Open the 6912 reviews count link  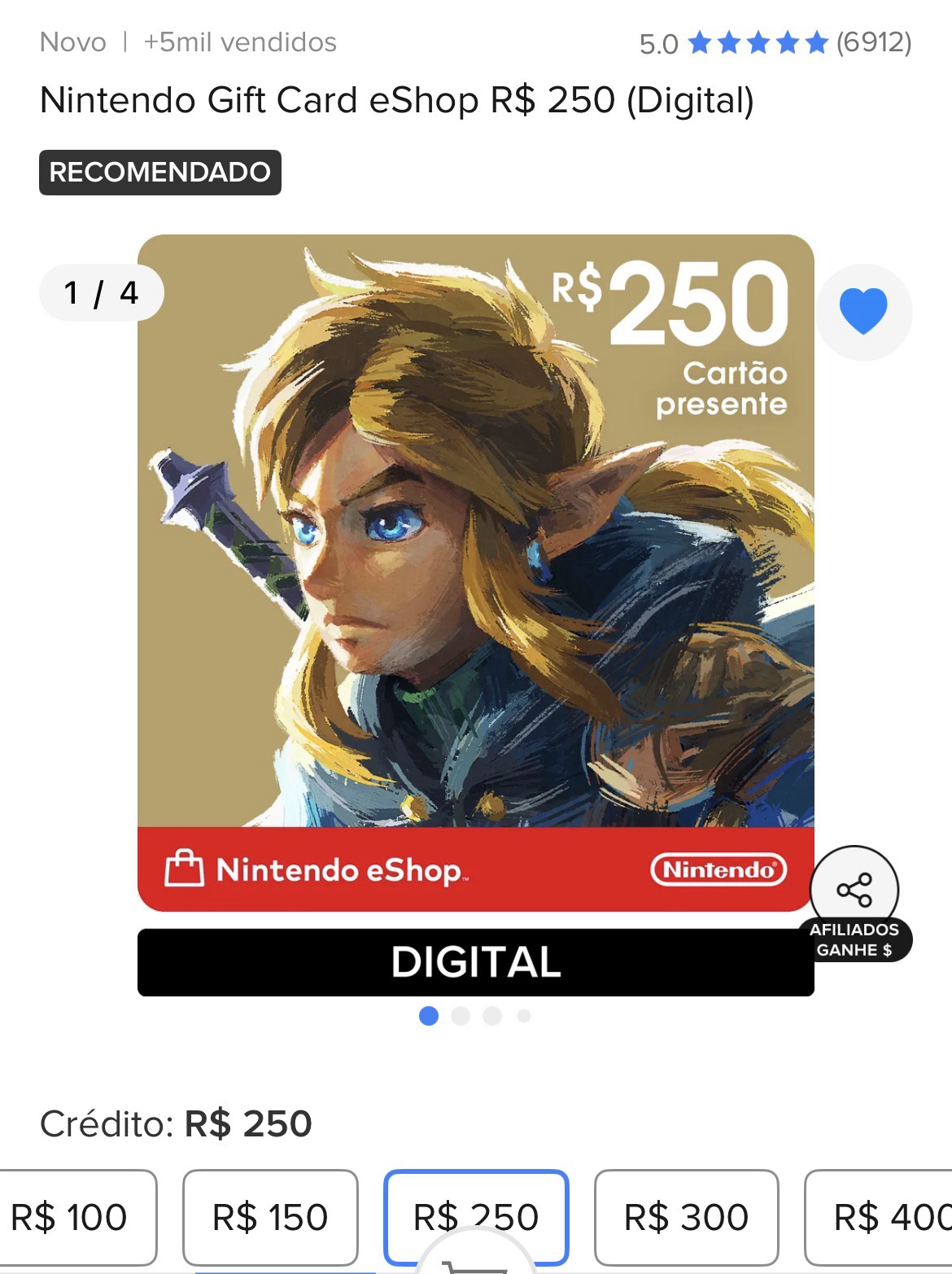pos(874,42)
